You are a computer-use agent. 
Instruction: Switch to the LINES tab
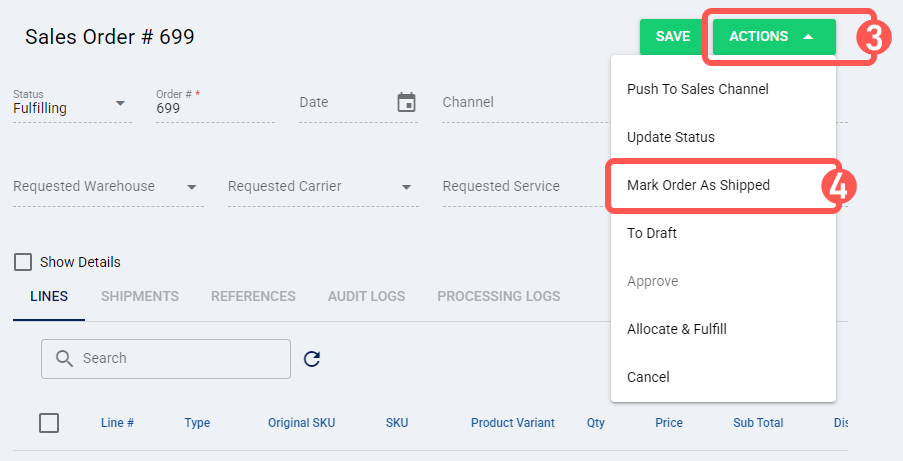click(x=49, y=296)
